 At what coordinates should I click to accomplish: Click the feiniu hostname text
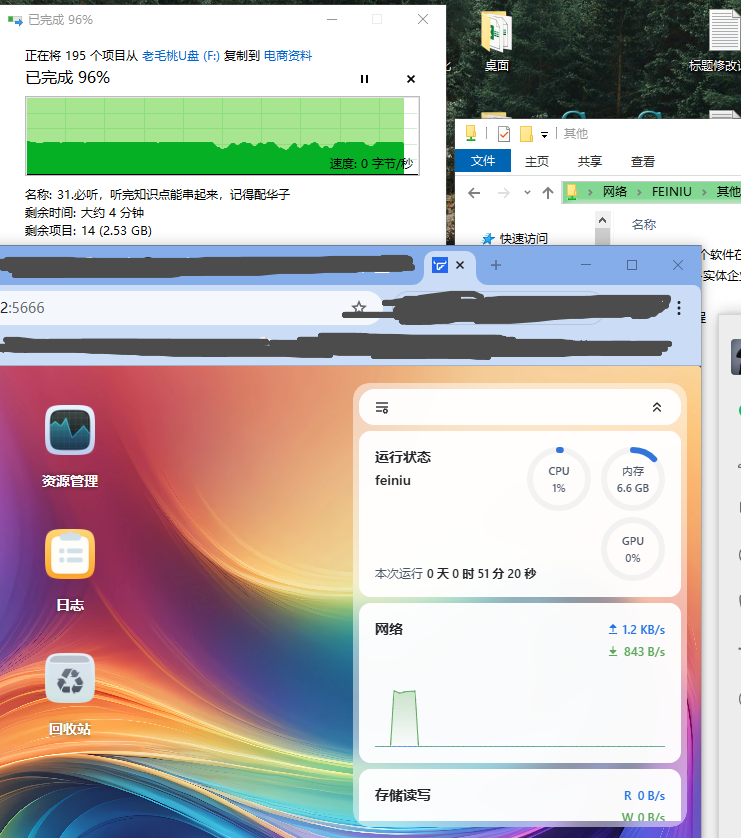click(x=393, y=480)
